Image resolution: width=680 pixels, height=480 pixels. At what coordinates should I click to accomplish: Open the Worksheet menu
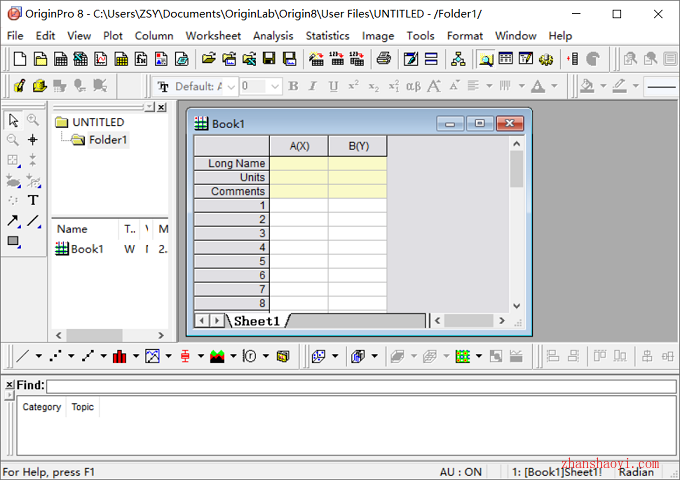click(x=213, y=36)
